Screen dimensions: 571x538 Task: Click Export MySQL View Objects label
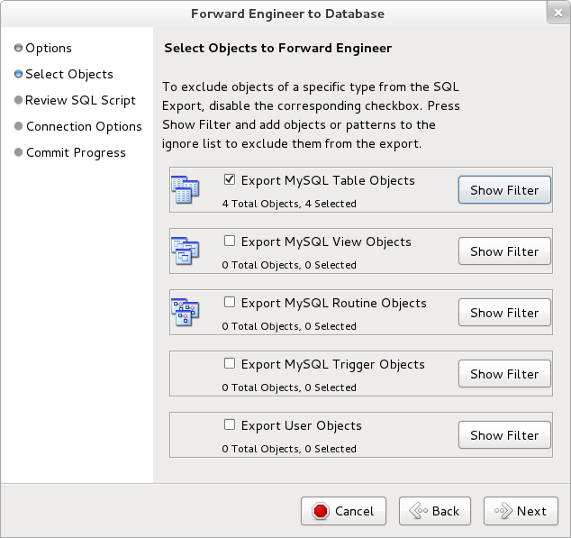click(326, 242)
